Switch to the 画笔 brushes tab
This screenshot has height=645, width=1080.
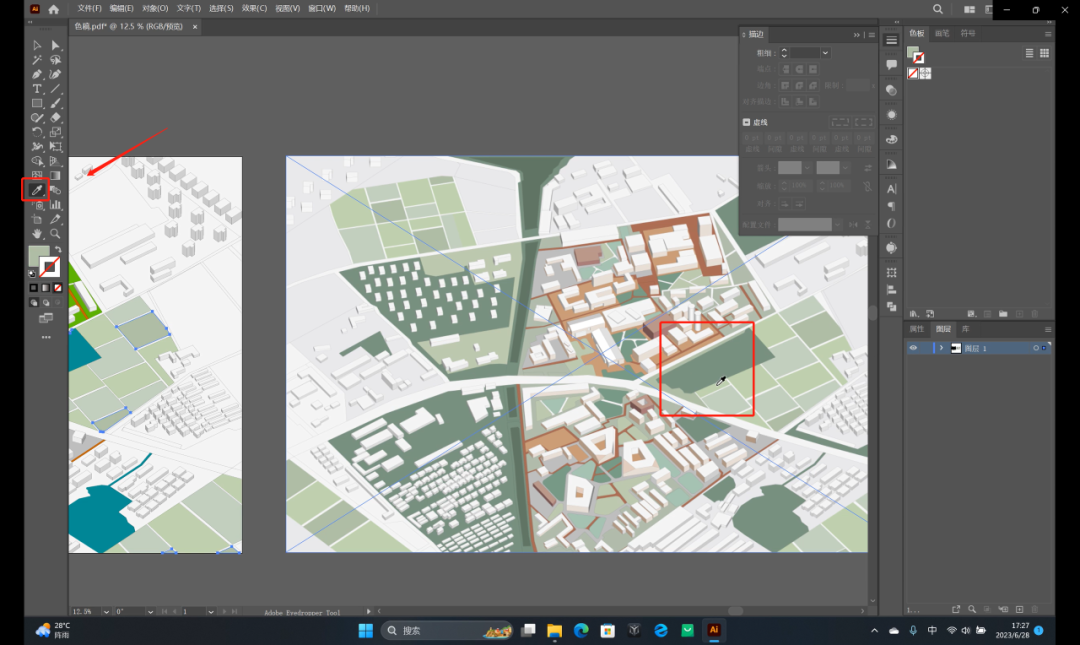point(942,33)
